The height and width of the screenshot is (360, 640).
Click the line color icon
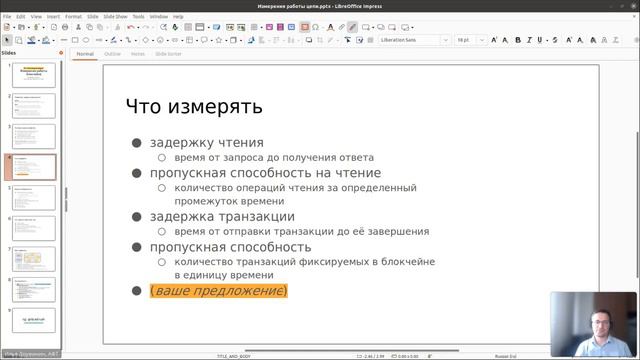[31, 40]
